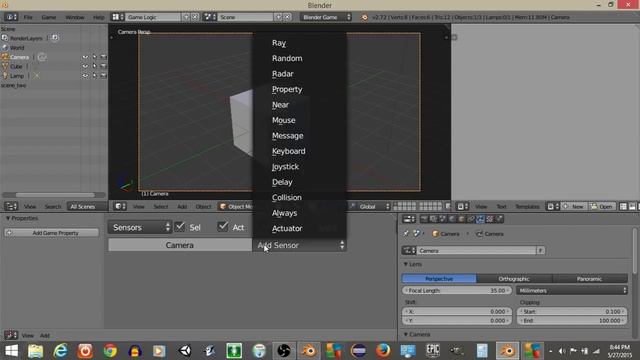Select the Camera object in outliner

click(19, 57)
